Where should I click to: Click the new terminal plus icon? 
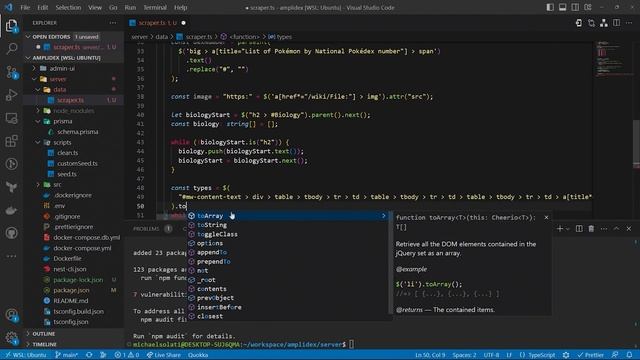click(560, 229)
